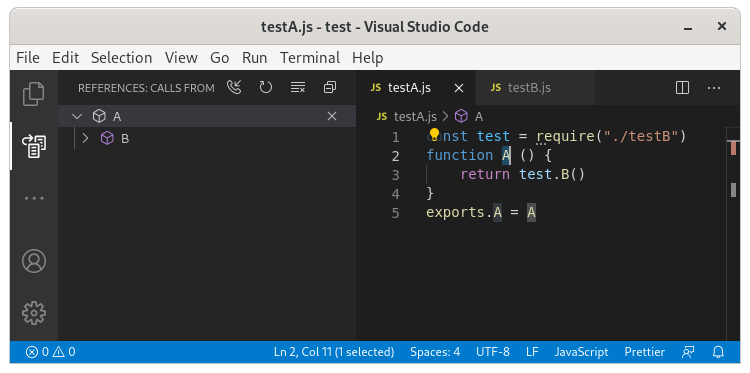Collapse all items in references tree
This screenshot has width=750, height=373.
click(x=330, y=88)
